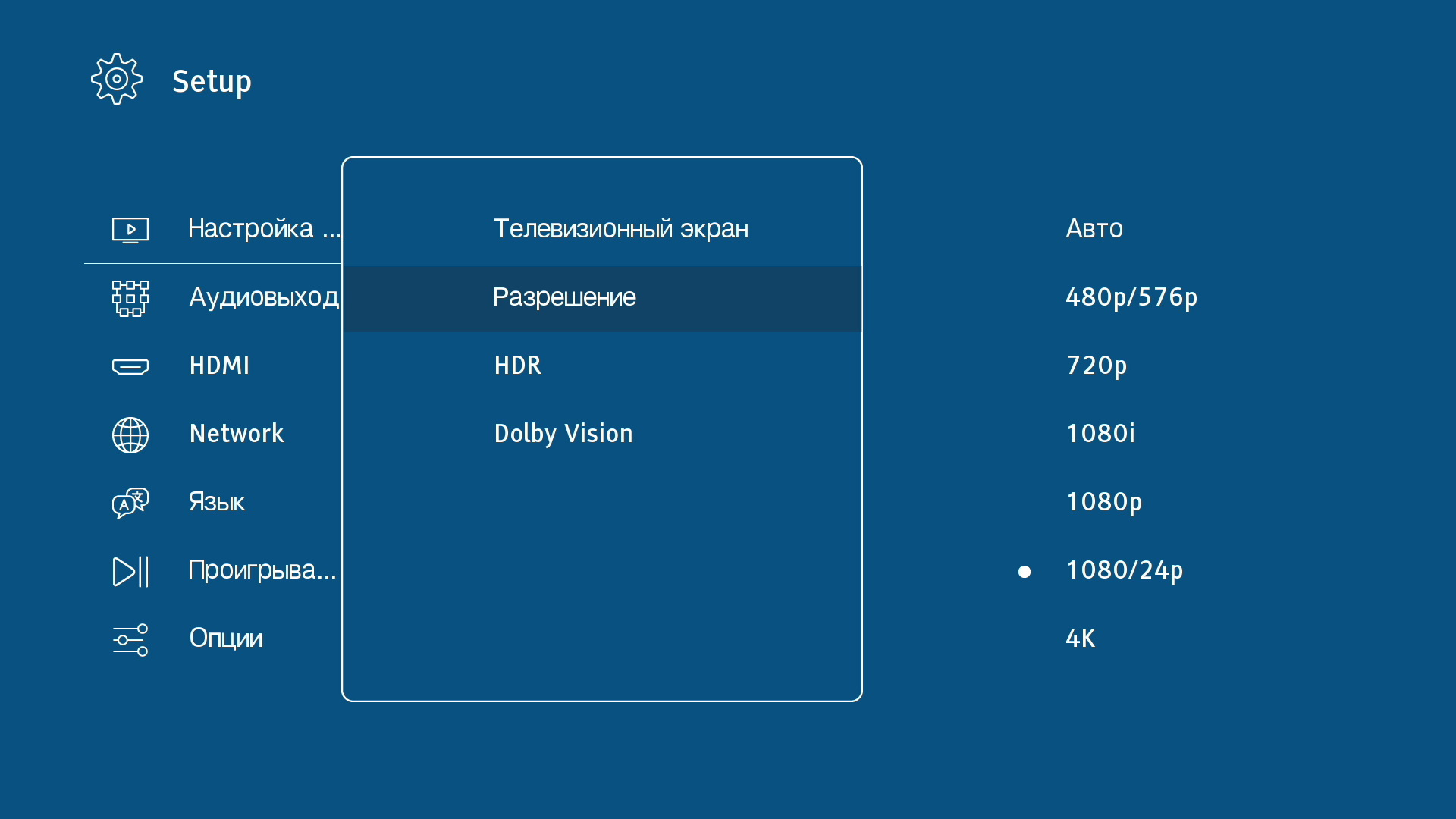Go to the Аудиовыход section
The image size is (1456, 819).
point(263,297)
